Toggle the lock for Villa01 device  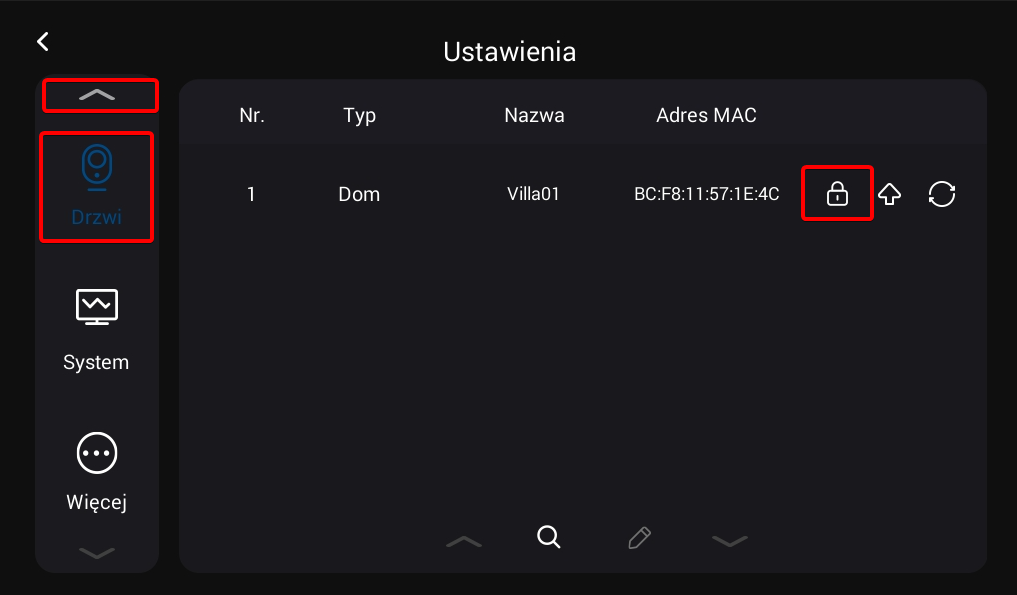(x=837, y=194)
